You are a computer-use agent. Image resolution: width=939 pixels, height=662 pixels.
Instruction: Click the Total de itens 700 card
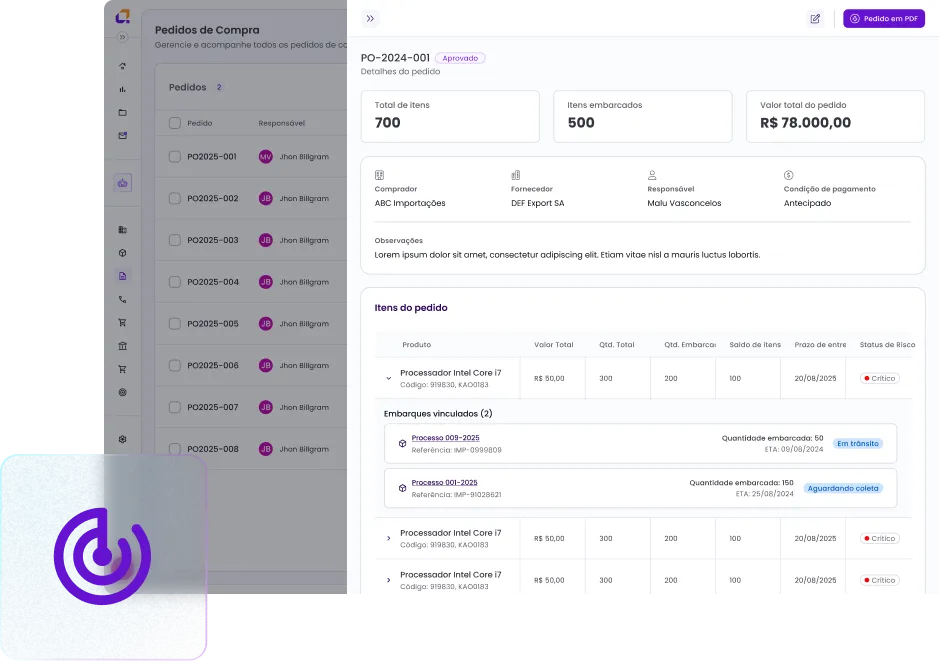coord(450,116)
